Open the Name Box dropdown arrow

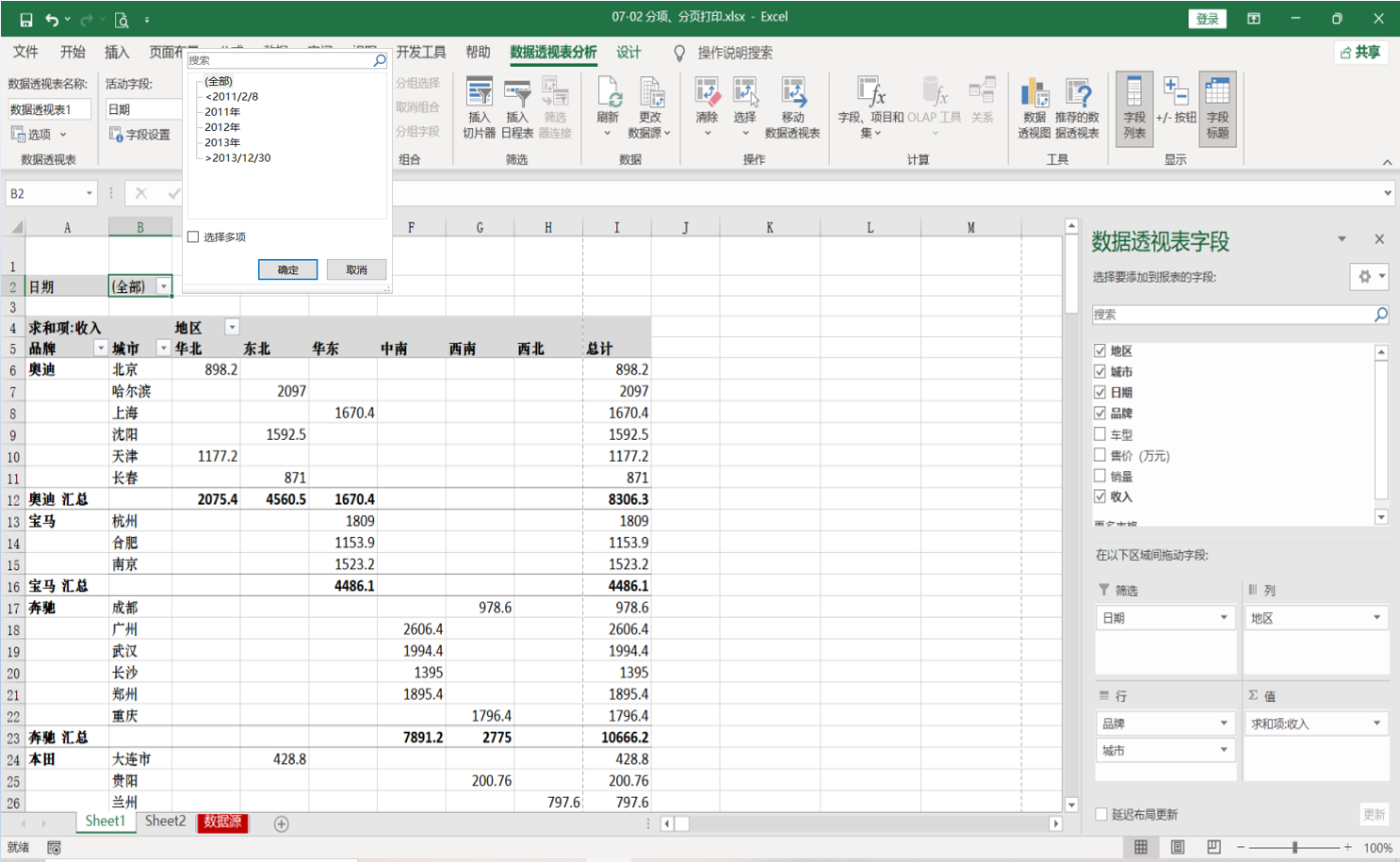pyautogui.click(x=90, y=193)
